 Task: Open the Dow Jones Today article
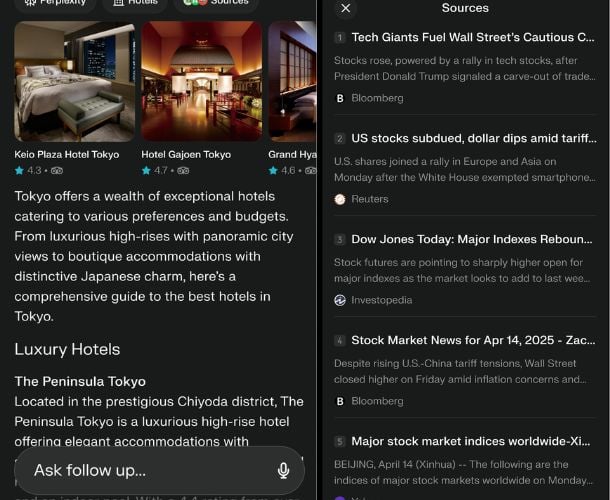[x=473, y=239]
